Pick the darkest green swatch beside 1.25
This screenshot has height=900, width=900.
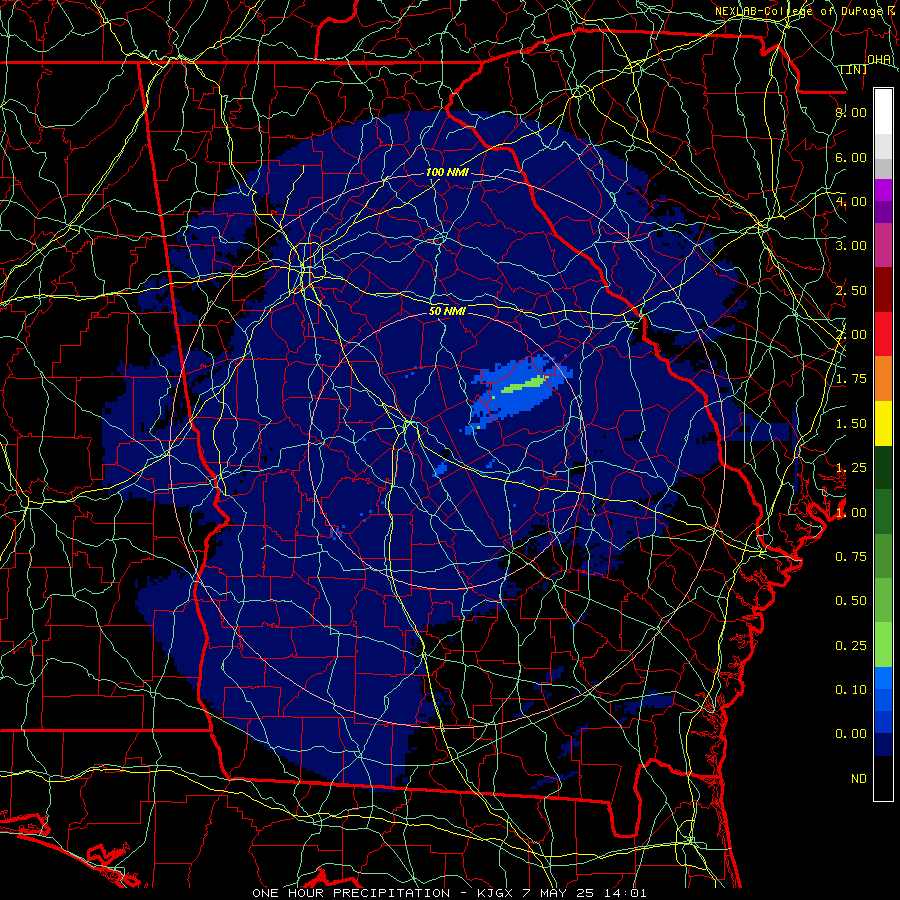tap(883, 467)
